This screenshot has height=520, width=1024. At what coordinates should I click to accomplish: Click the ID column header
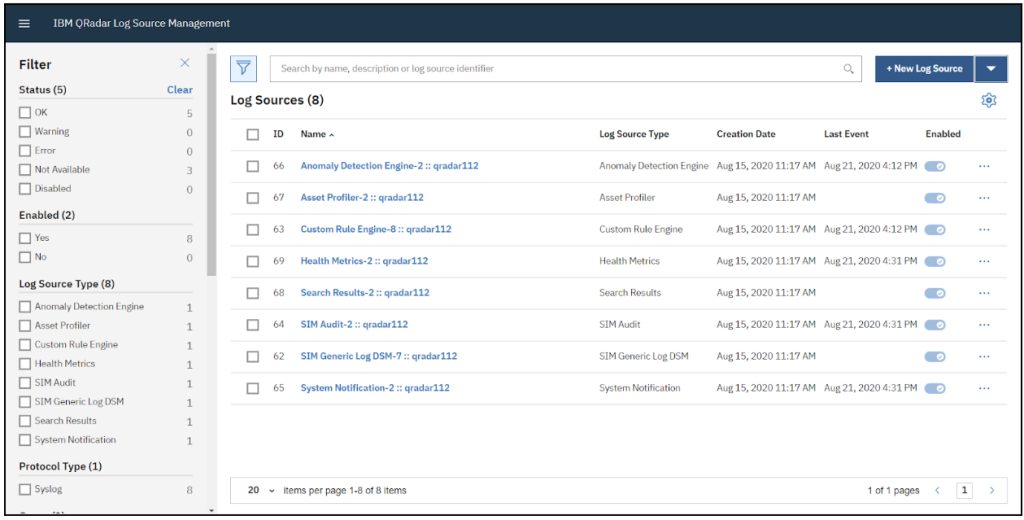pos(278,134)
